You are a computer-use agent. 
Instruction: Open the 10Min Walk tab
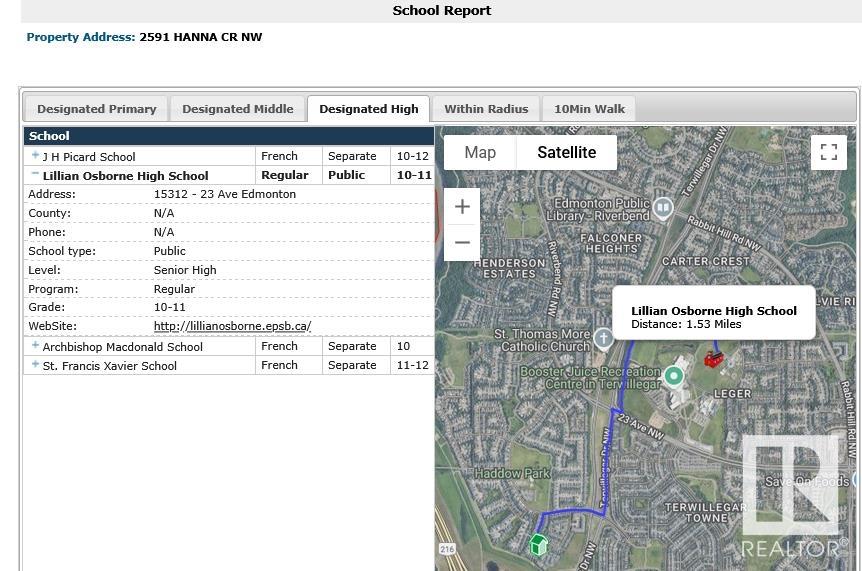click(589, 109)
